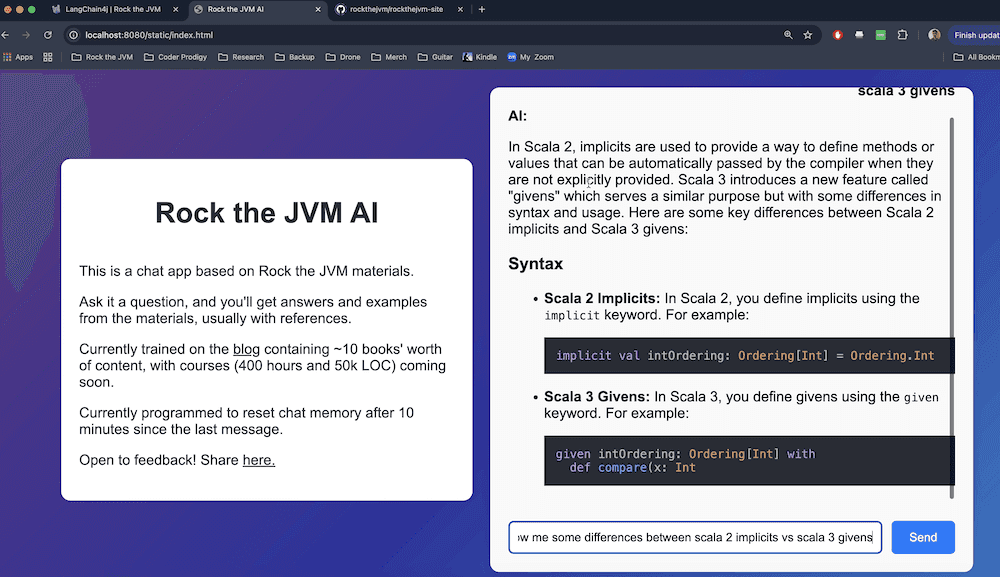Reload the page with the refresh icon
The width and height of the screenshot is (1000, 577).
click(47, 35)
